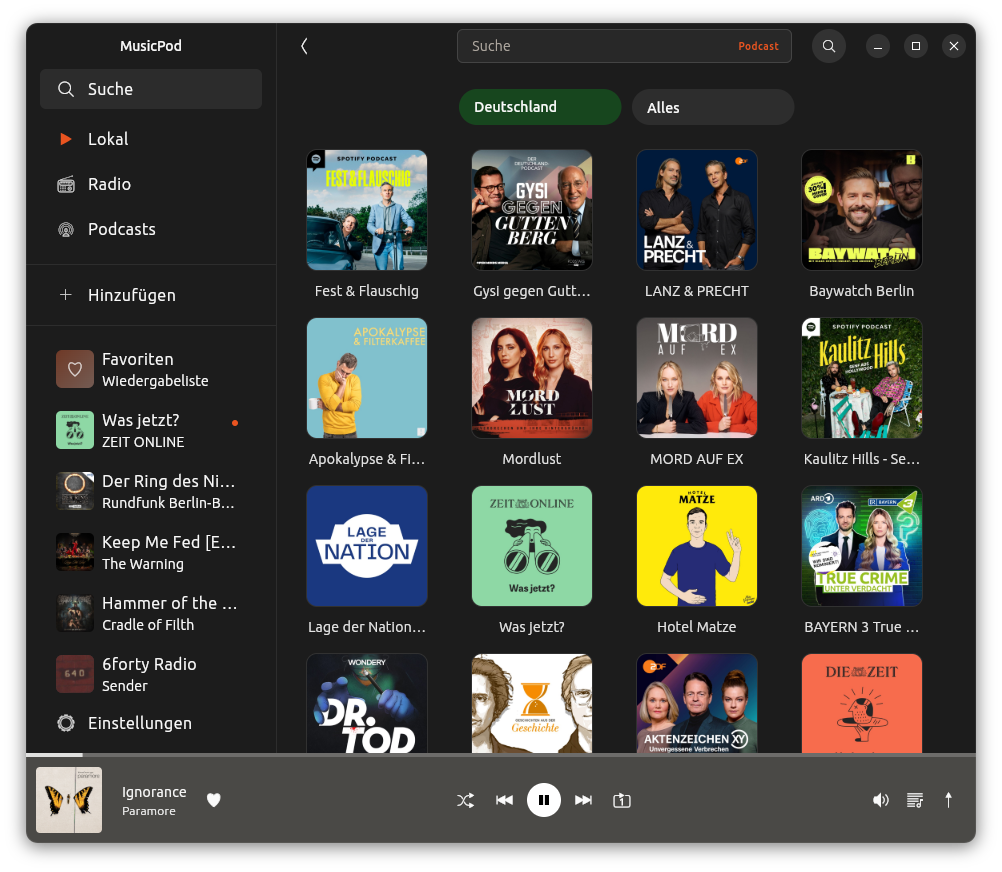Open Hotel Matze podcast cover
1002x872 pixels.
pos(697,546)
